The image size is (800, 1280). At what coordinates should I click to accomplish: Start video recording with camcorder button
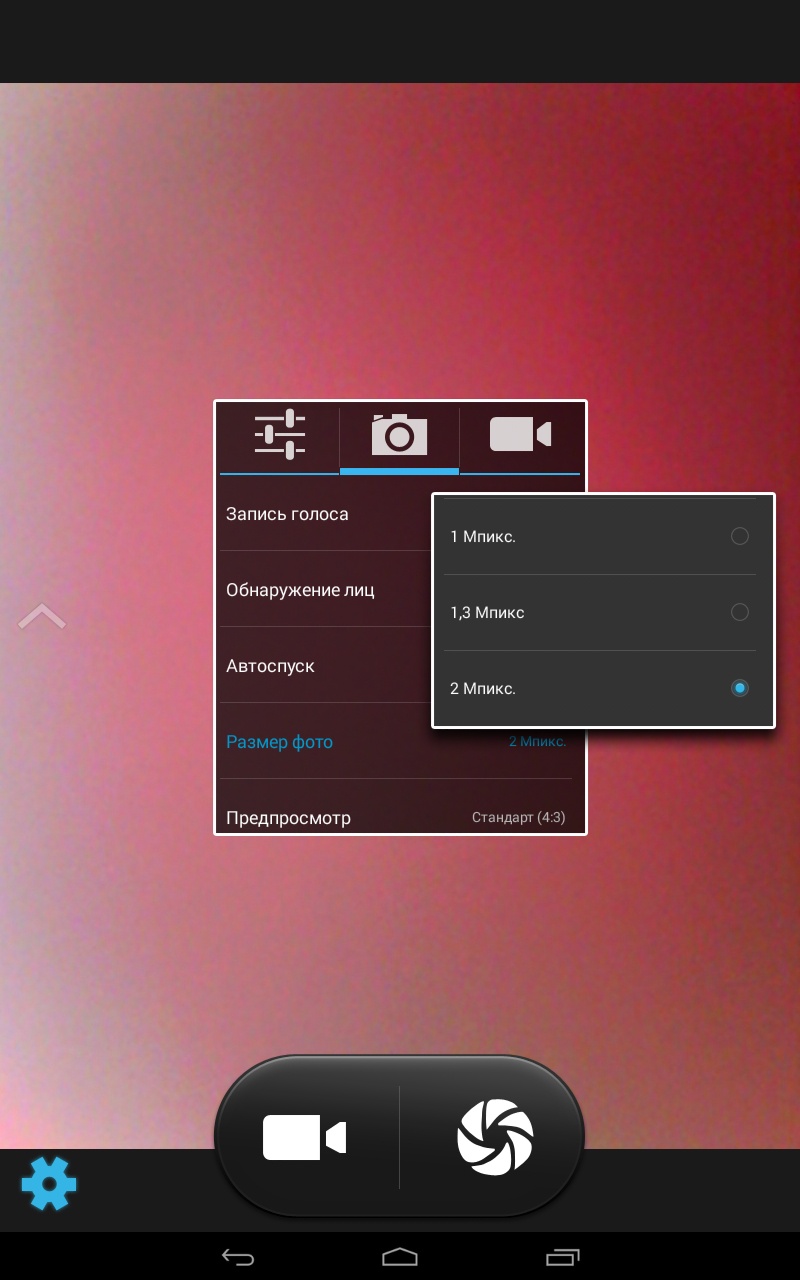pos(305,1138)
